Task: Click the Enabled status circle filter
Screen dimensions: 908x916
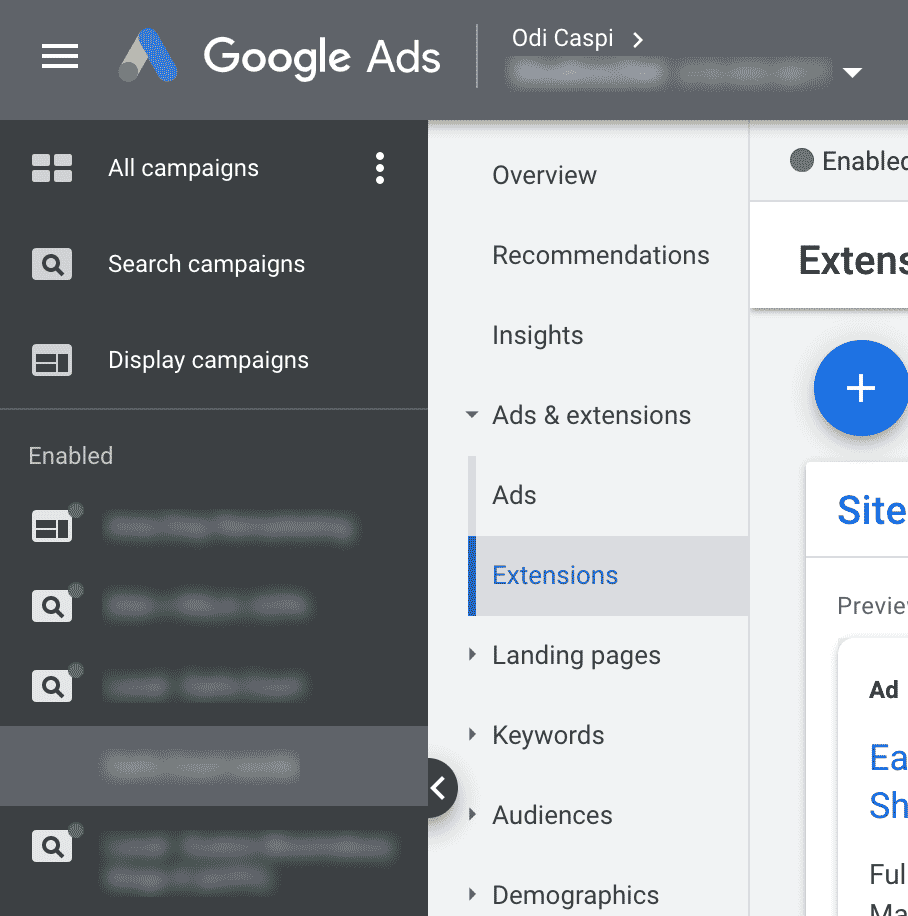Action: (802, 161)
